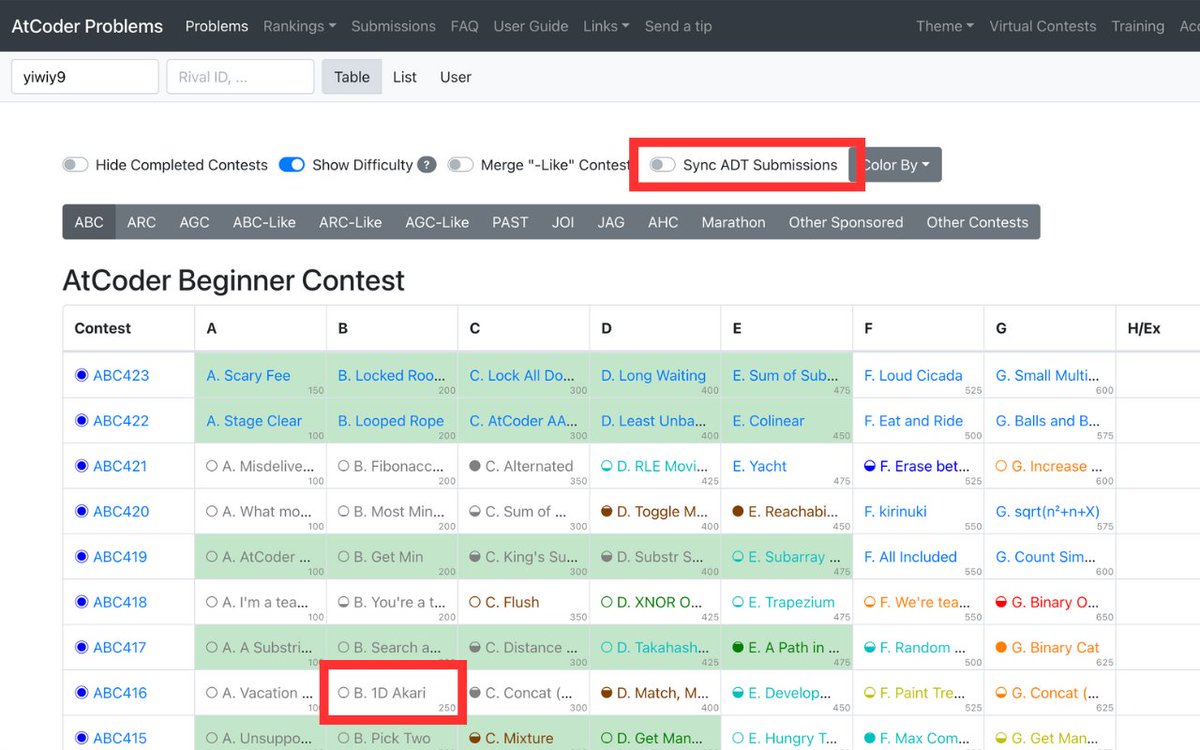Click difficulty circle of G. Binary Cat problem
Image resolution: width=1200 pixels, height=750 pixels.
click(1002, 648)
